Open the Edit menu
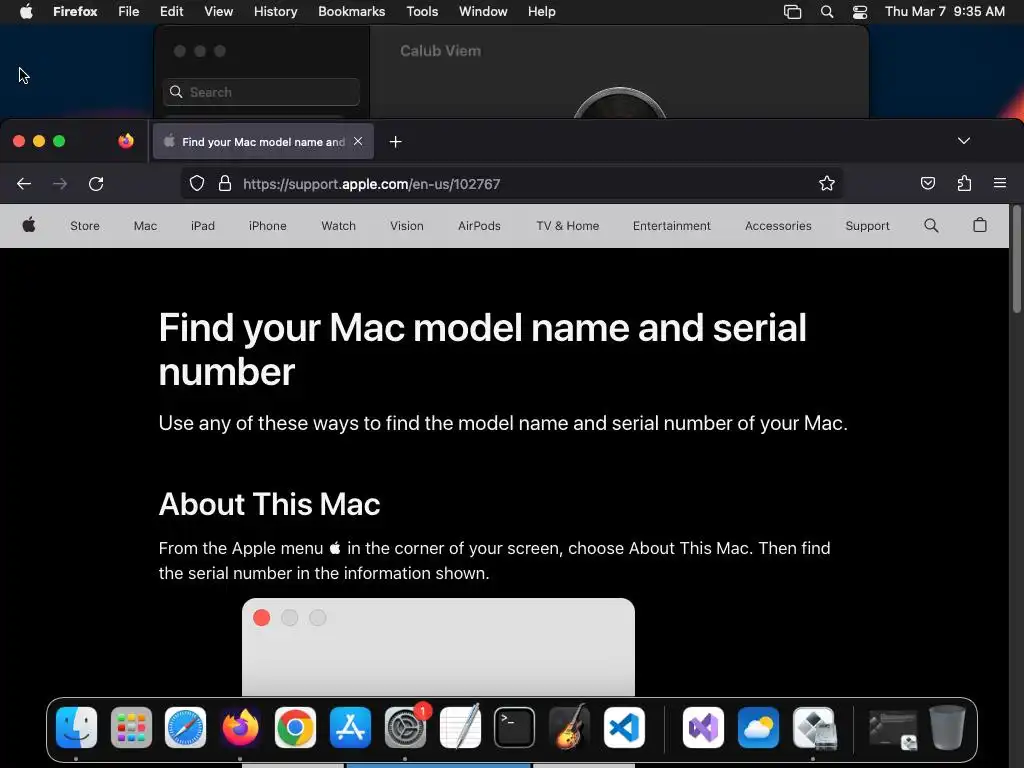 [x=172, y=11]
